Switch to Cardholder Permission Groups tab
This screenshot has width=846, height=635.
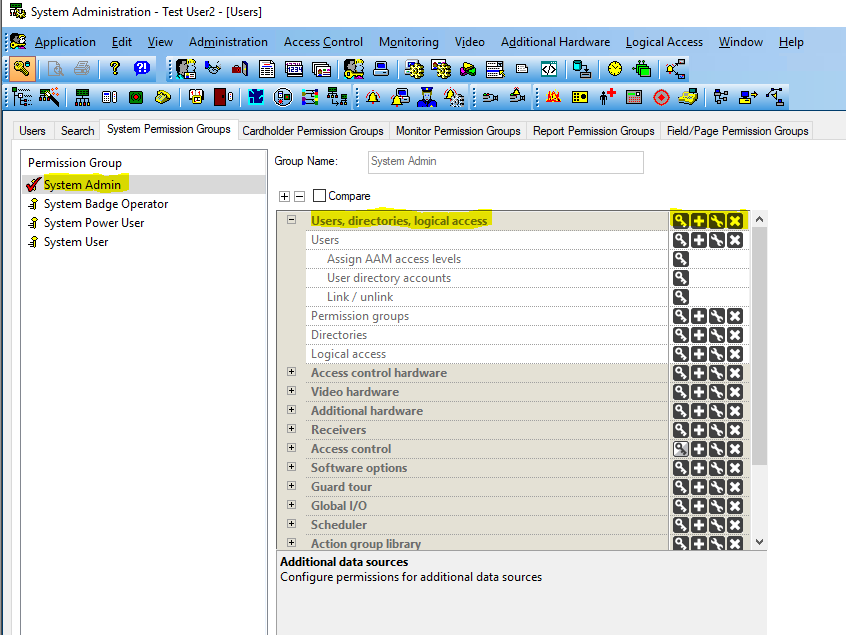312,131
